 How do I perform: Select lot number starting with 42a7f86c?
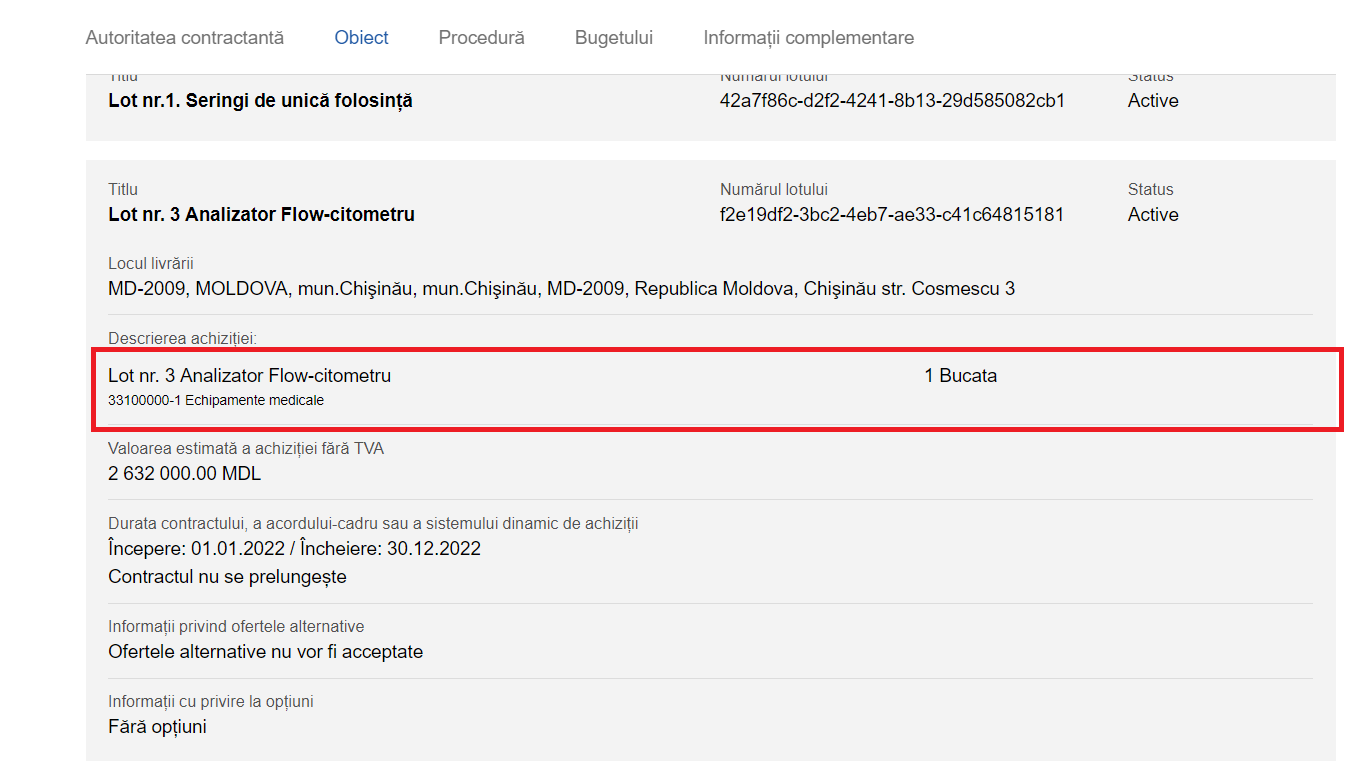pyautogui.click(x=892, y=101)
